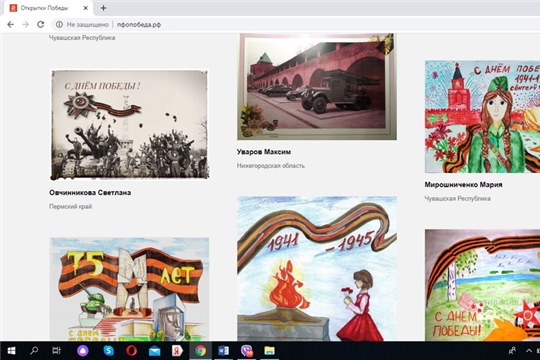Open Овчинникова Светлана's black-and-white postcard
Screen dimensions: 540x360
129,125
